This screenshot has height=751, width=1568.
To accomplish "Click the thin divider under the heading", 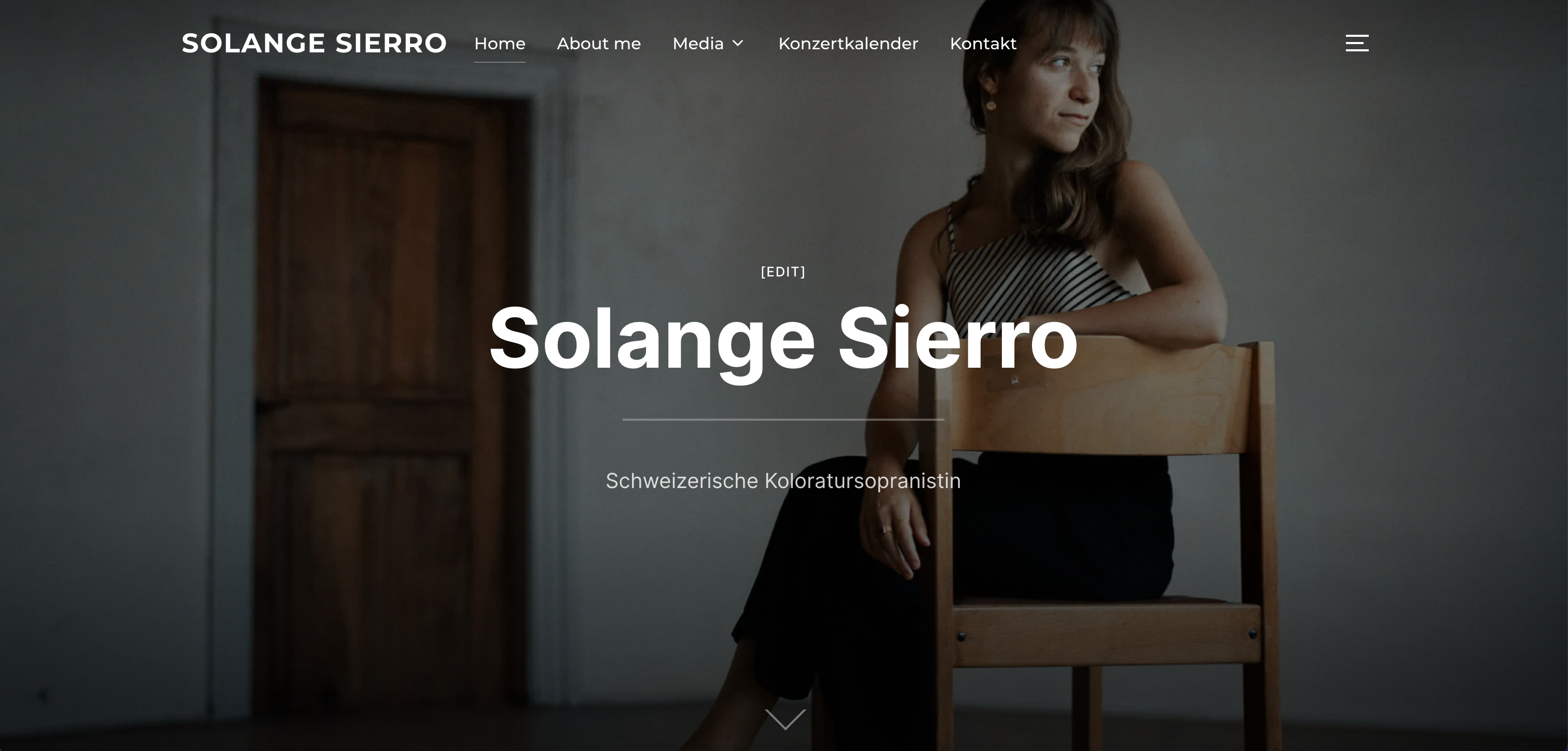I will point(783,419).
